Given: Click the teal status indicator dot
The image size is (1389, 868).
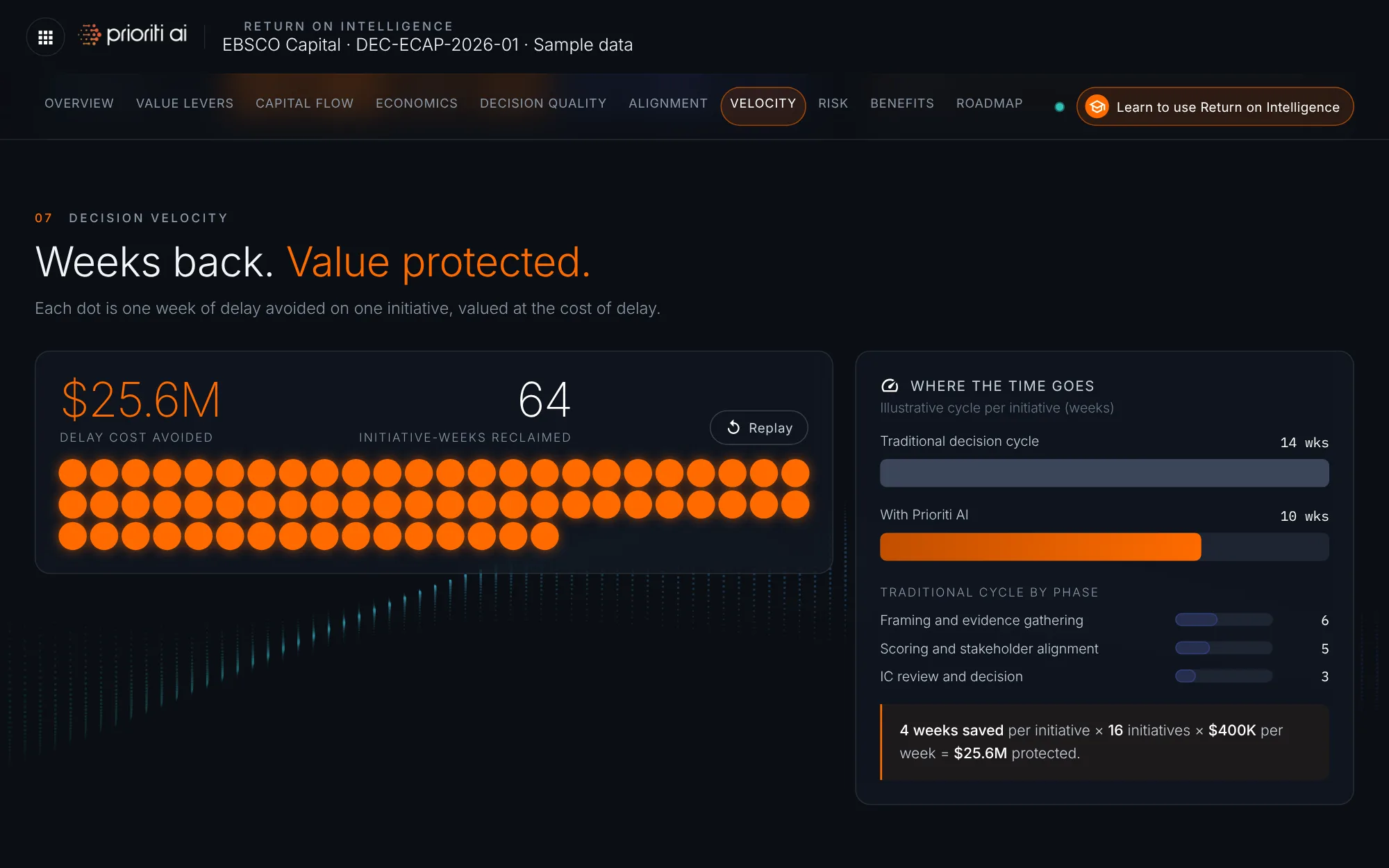Looking at the screenshot, I should [x=1059, y=107].
